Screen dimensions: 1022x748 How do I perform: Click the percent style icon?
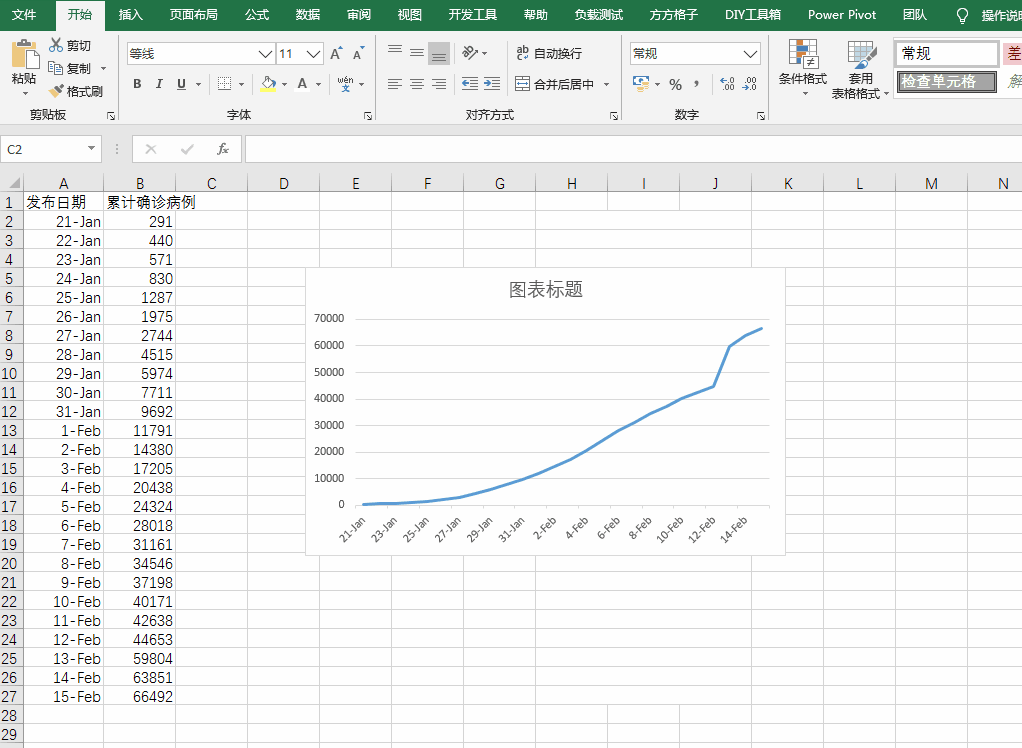click(675, 84)
